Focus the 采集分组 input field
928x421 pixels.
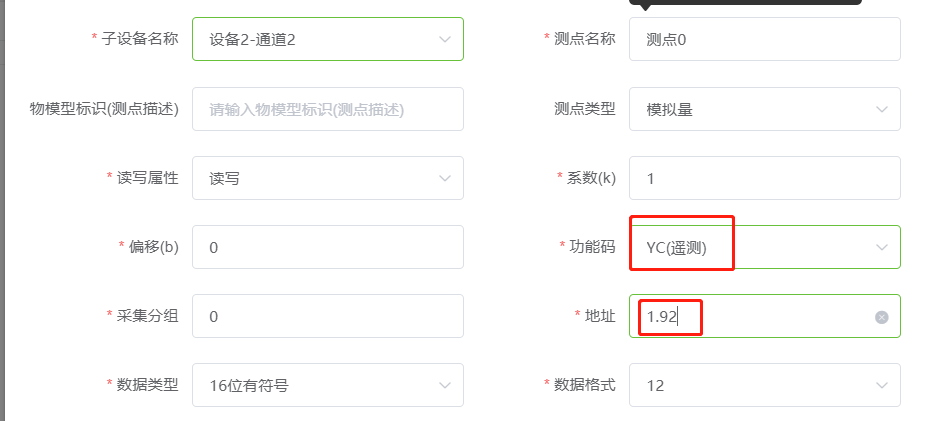328,316
